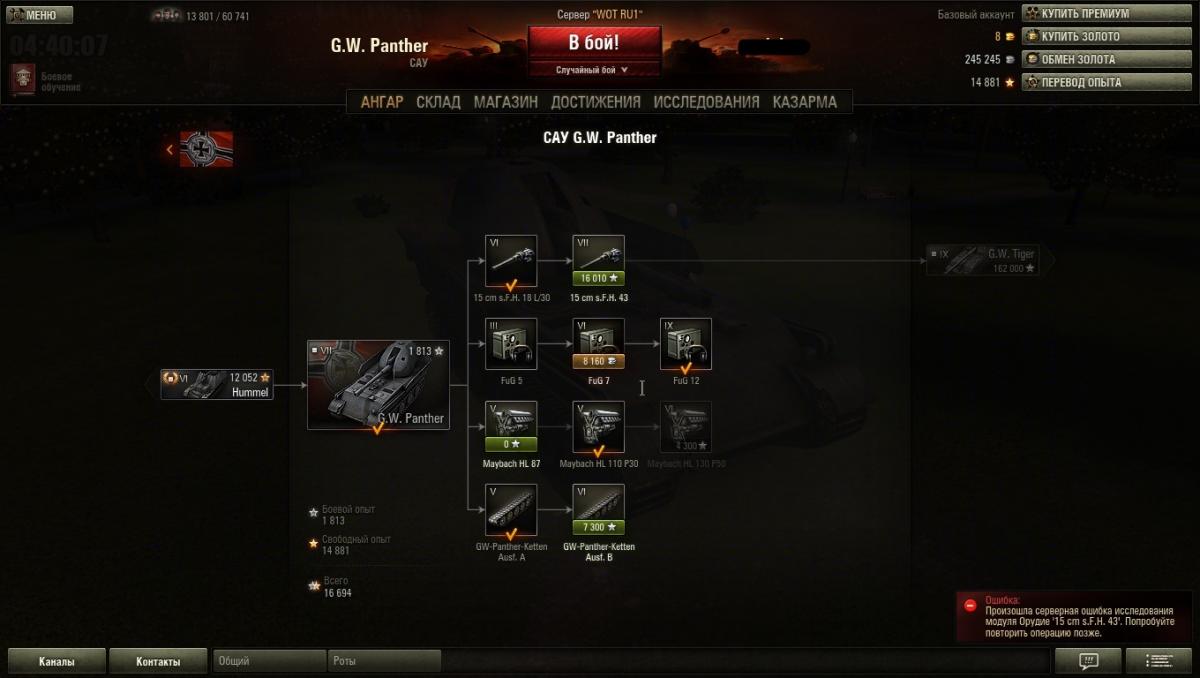Expand the Случайный бой battle type dropdown

(594, 70)
